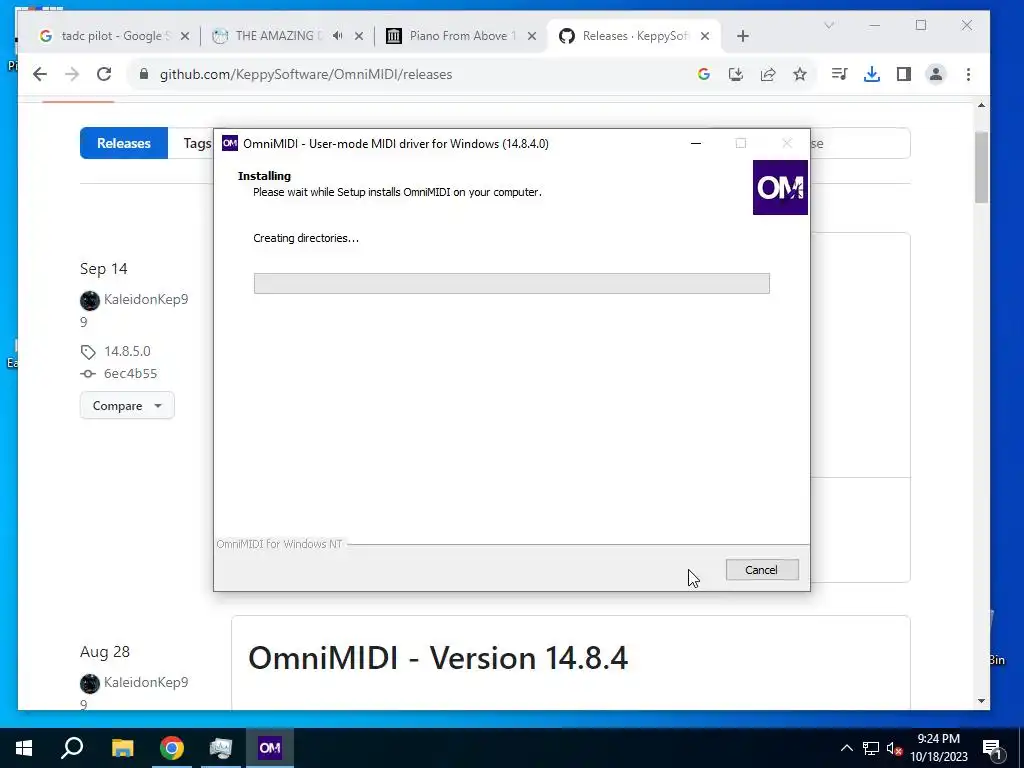Click the OmniMIDI taskbar icon
The width and height of the screenshot is (1024, 768).
coord(270,748)
